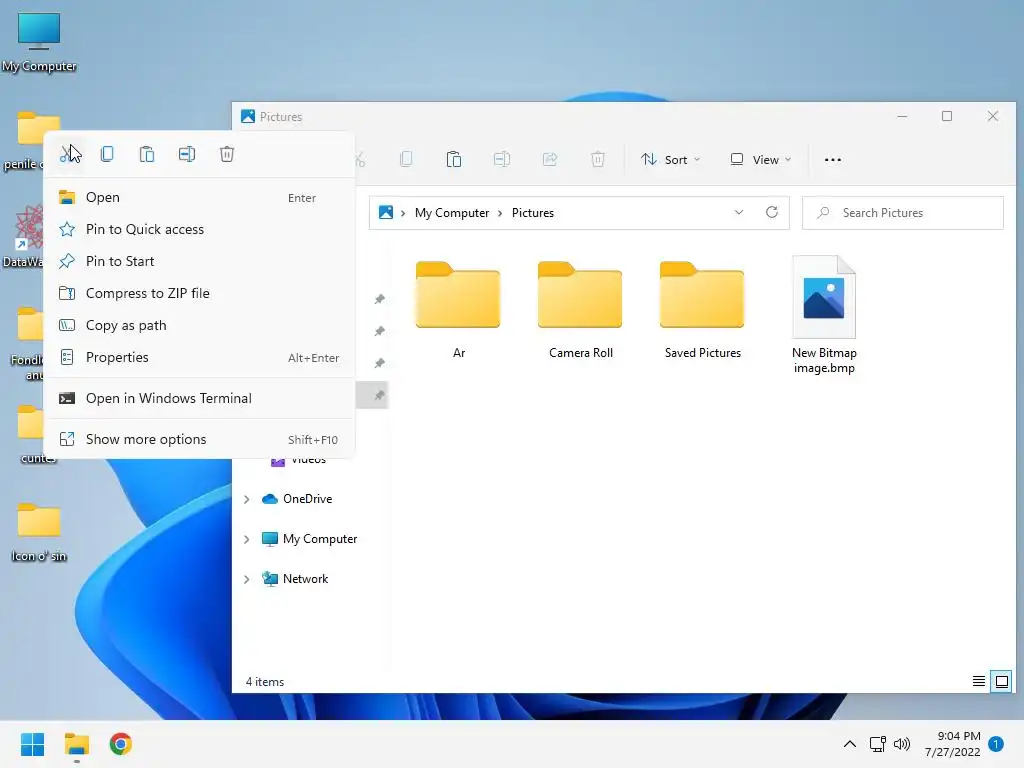The width and height of the screenshot is (1024, 768).
Task: Click the volume speaker tray icon
Action: pyautogui.click(x=902, y=744)
